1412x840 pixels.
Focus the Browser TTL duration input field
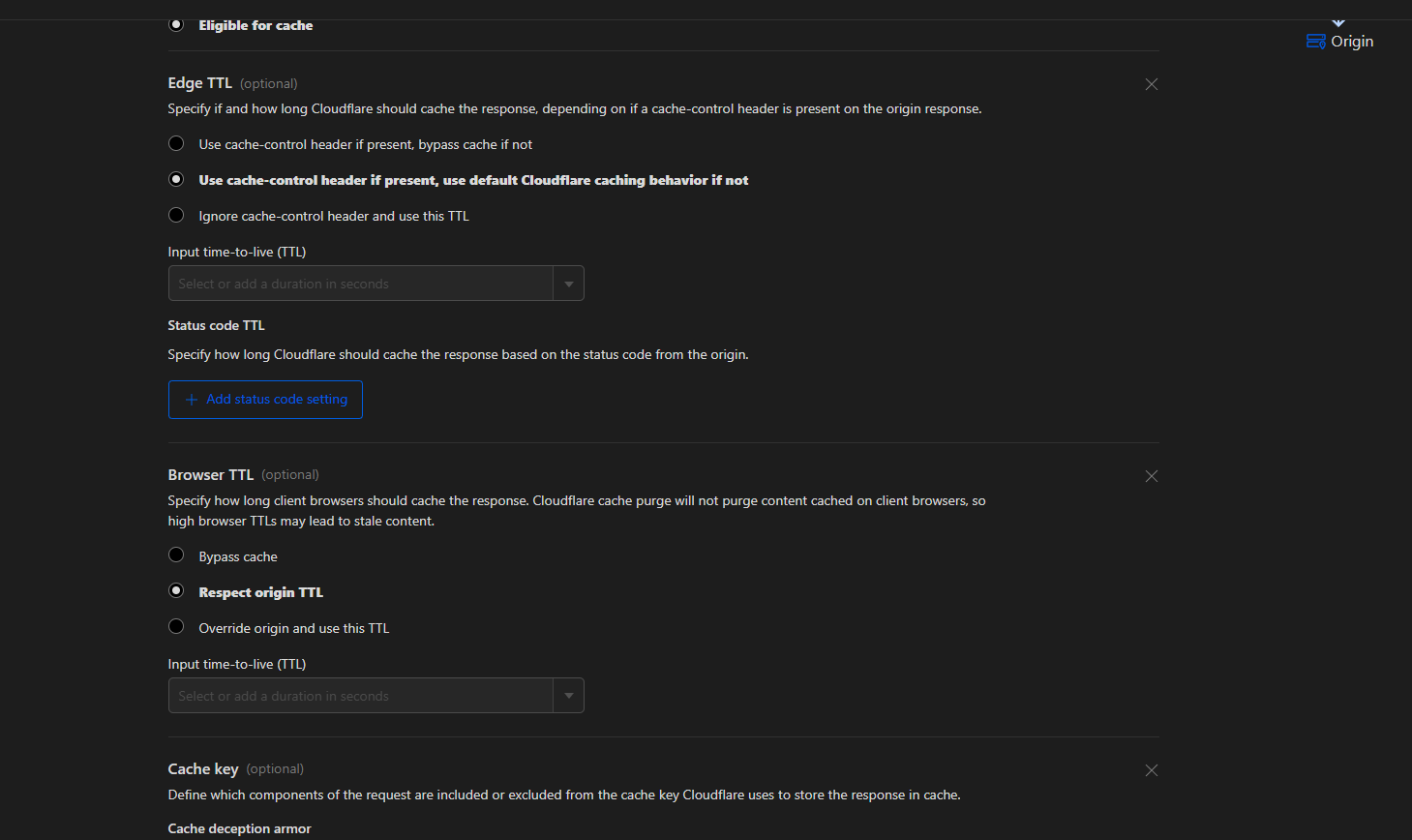pos(360,696)
